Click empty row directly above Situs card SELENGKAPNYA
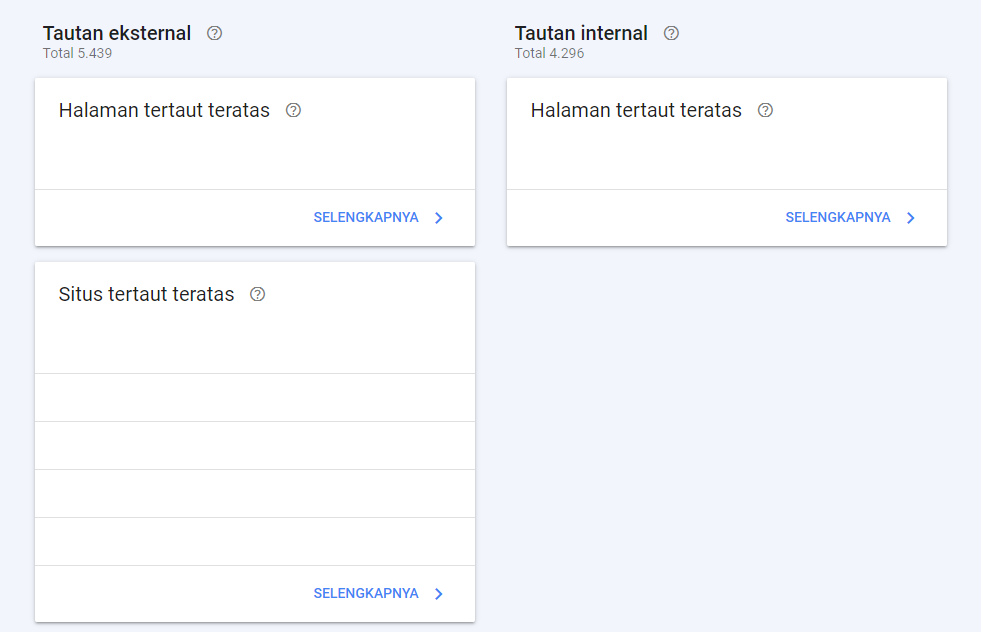 255,541
